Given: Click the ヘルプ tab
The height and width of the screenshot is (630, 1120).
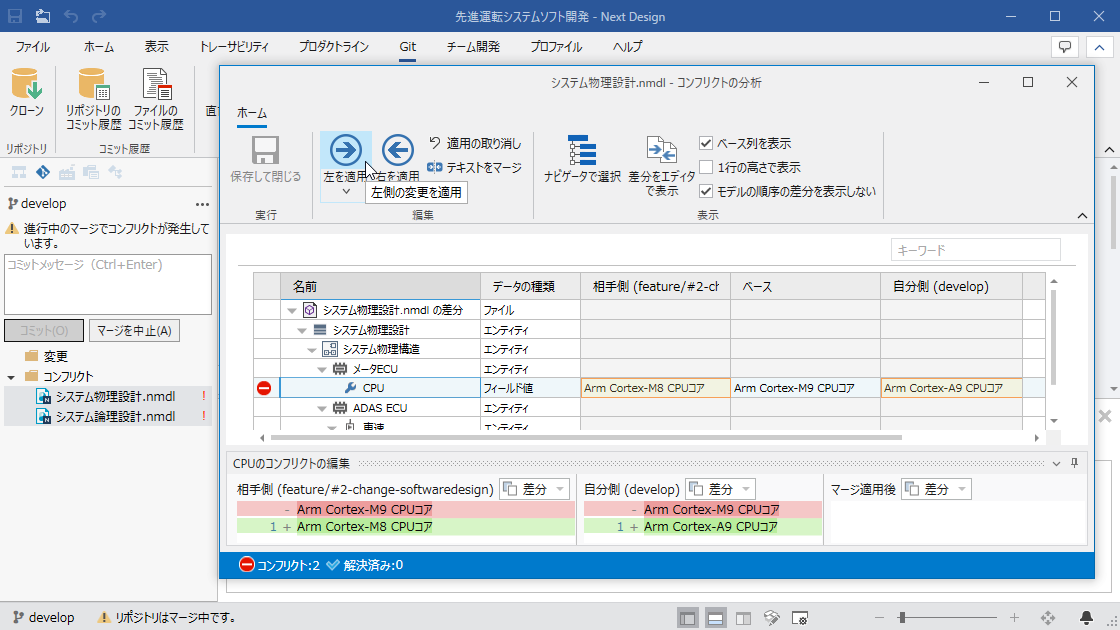Looking at the screenshot, I should pos(628,47).
